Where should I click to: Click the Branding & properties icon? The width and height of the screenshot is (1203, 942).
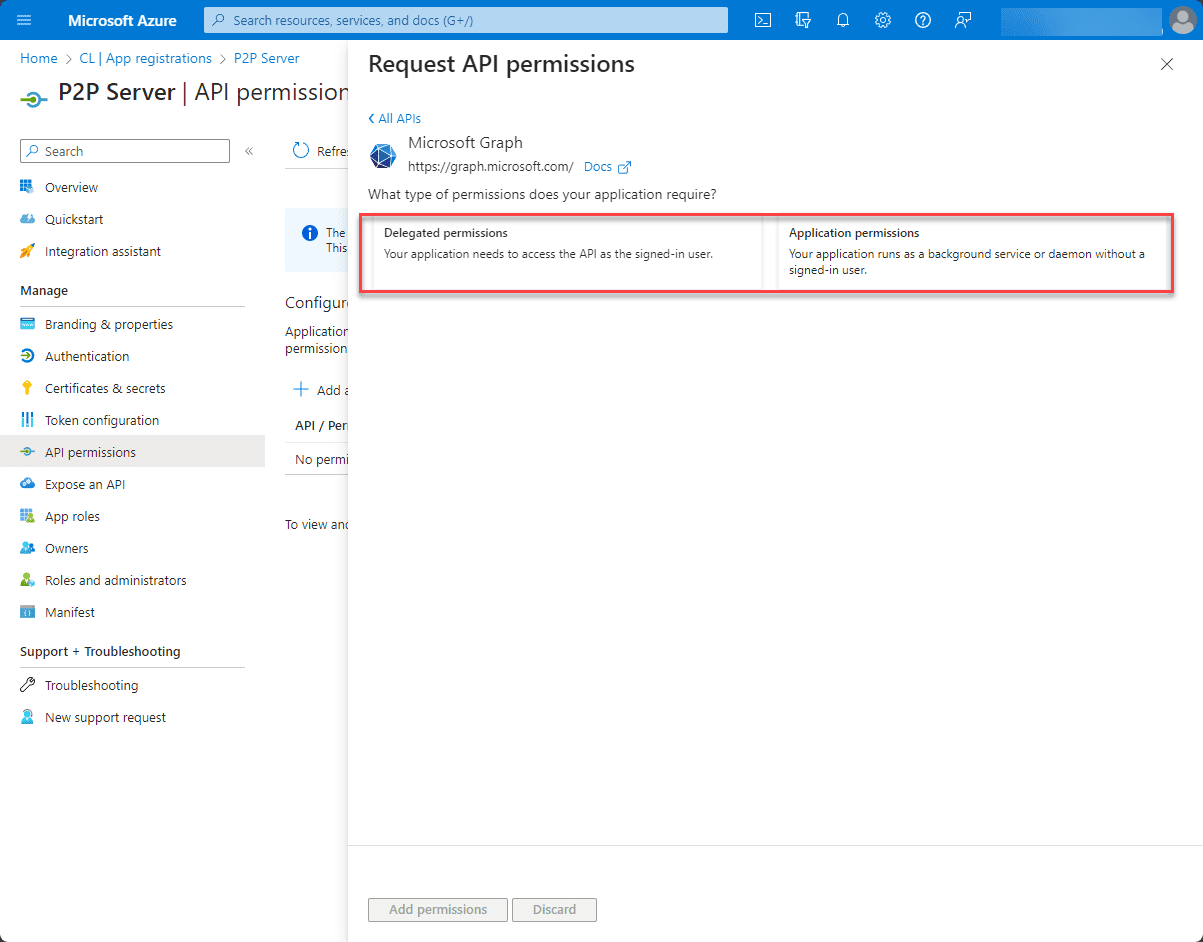click(27, 324)
